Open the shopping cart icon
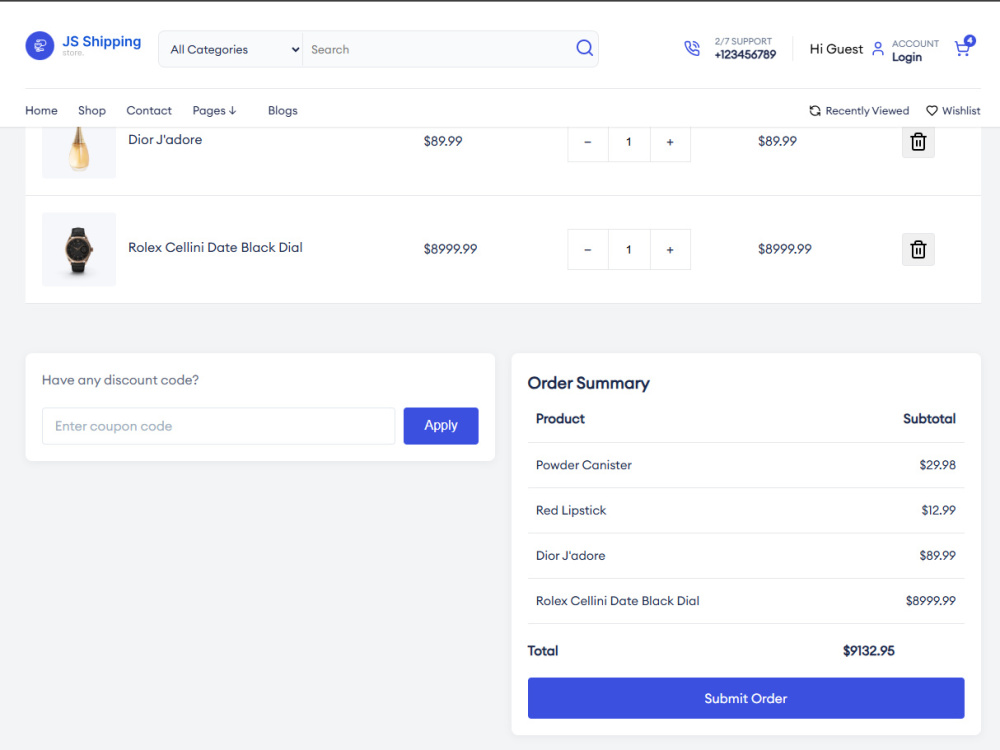Viewport: 1000px width, 750px height. pos(964,47)
